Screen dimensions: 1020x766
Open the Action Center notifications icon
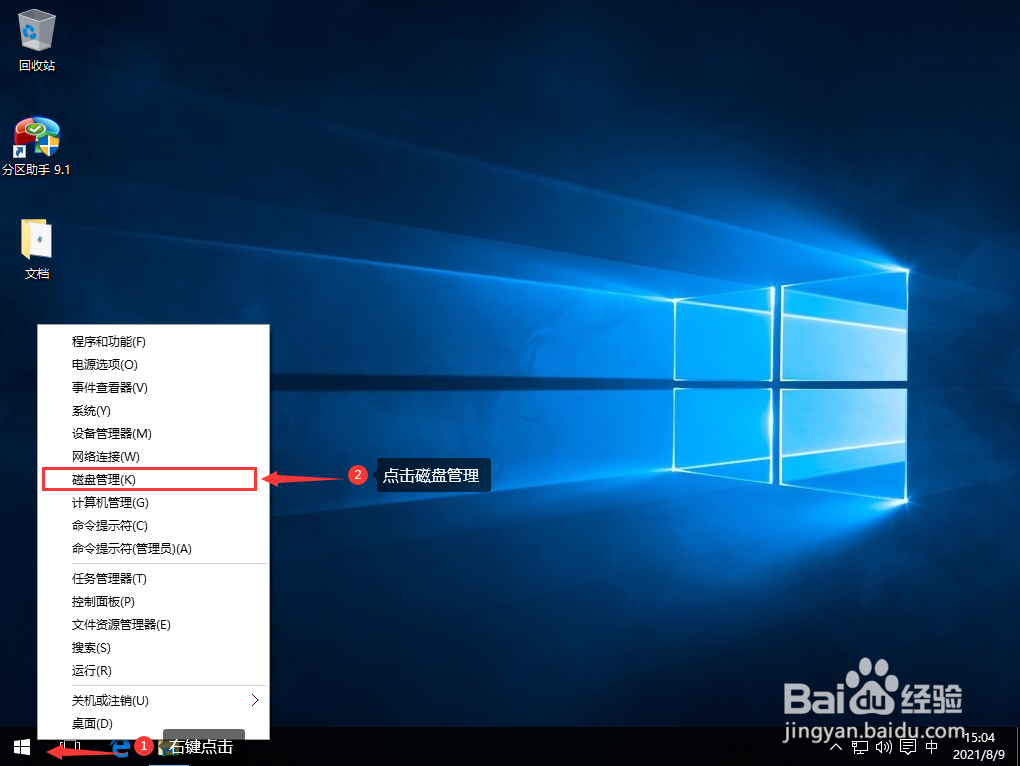(908, 747)
